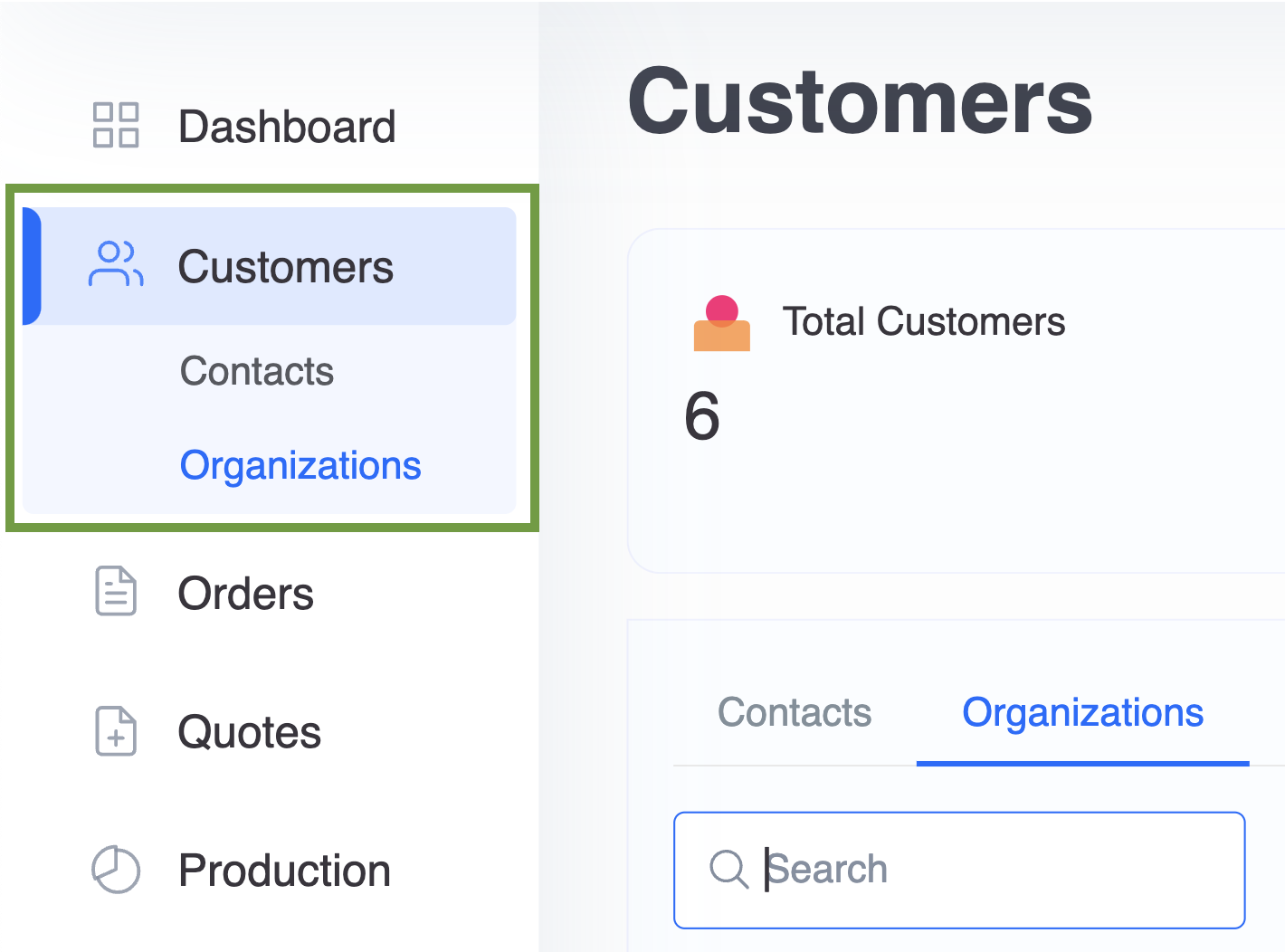This screenshot has width=1285, height=952.
Task: Focus the Search input field
Action: tap(959, 870)
